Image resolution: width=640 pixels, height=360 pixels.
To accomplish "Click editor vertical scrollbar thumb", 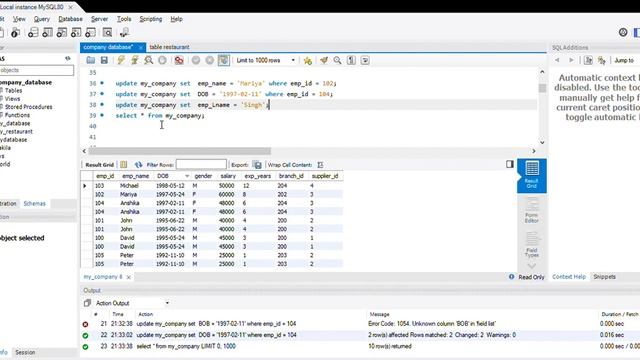I will 542,88.
